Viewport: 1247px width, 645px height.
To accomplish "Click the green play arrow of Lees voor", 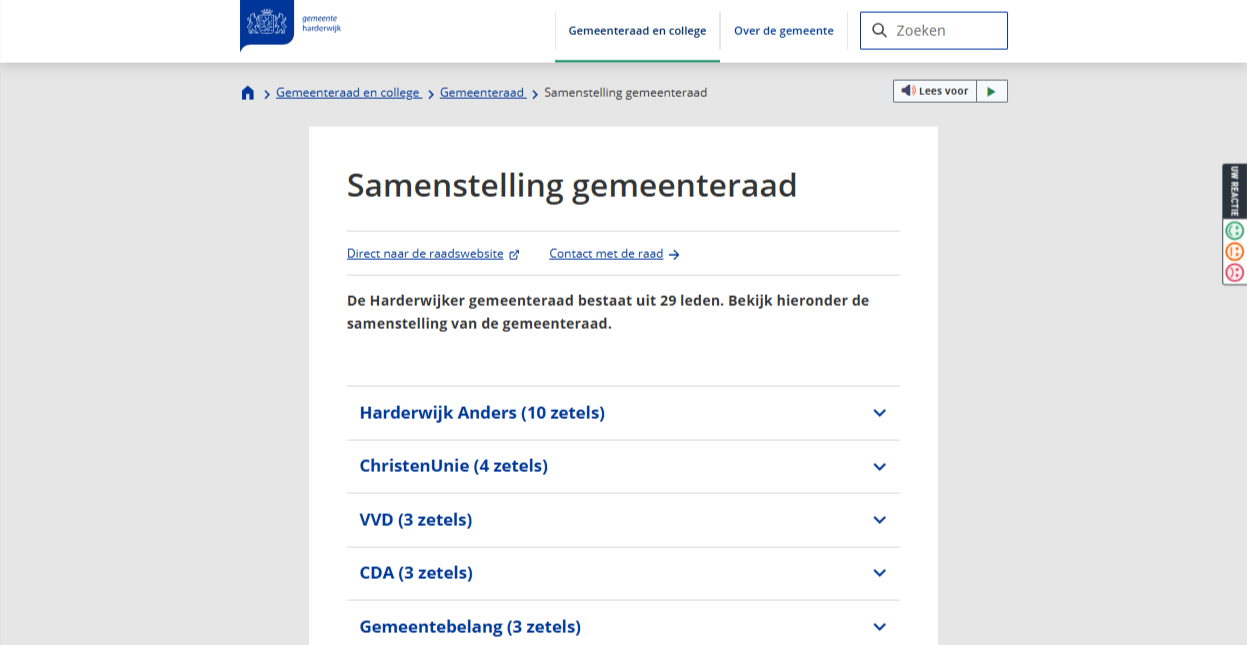I will click(x=991, y=91).
